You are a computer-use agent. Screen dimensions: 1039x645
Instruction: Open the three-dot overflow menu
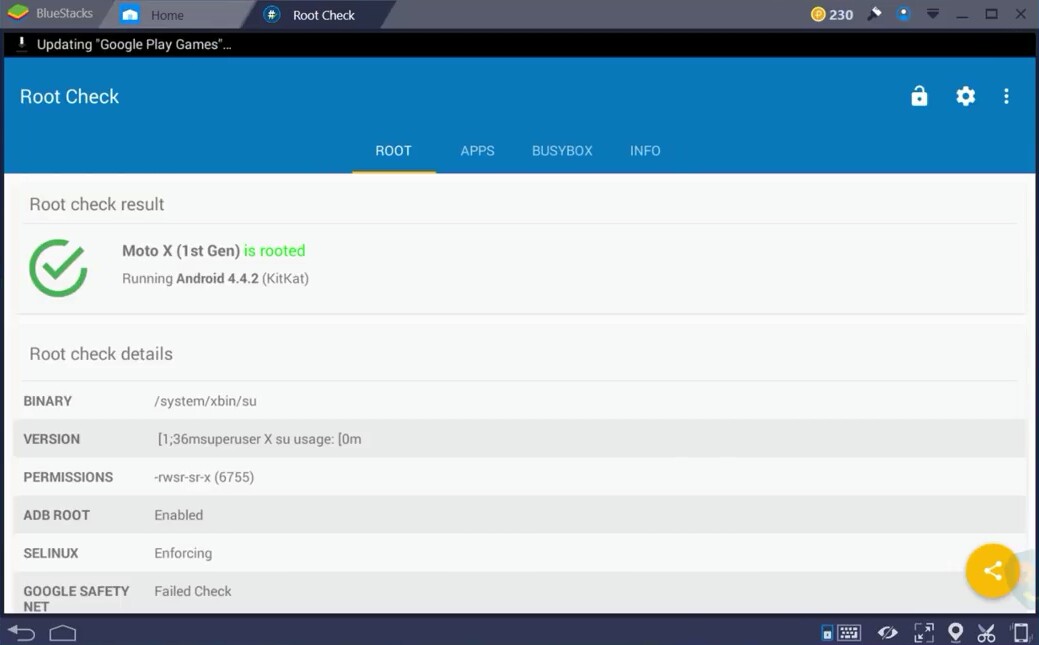point(1006,96)
